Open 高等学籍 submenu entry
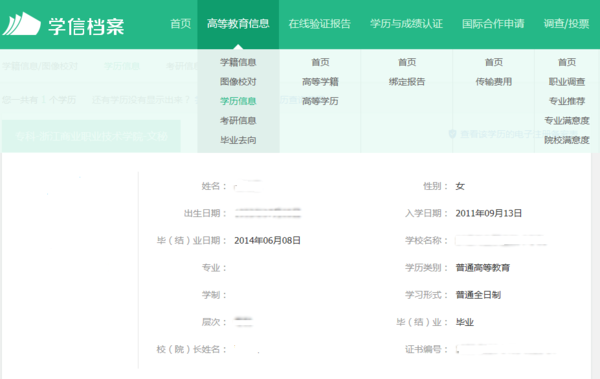 (320, 82)
